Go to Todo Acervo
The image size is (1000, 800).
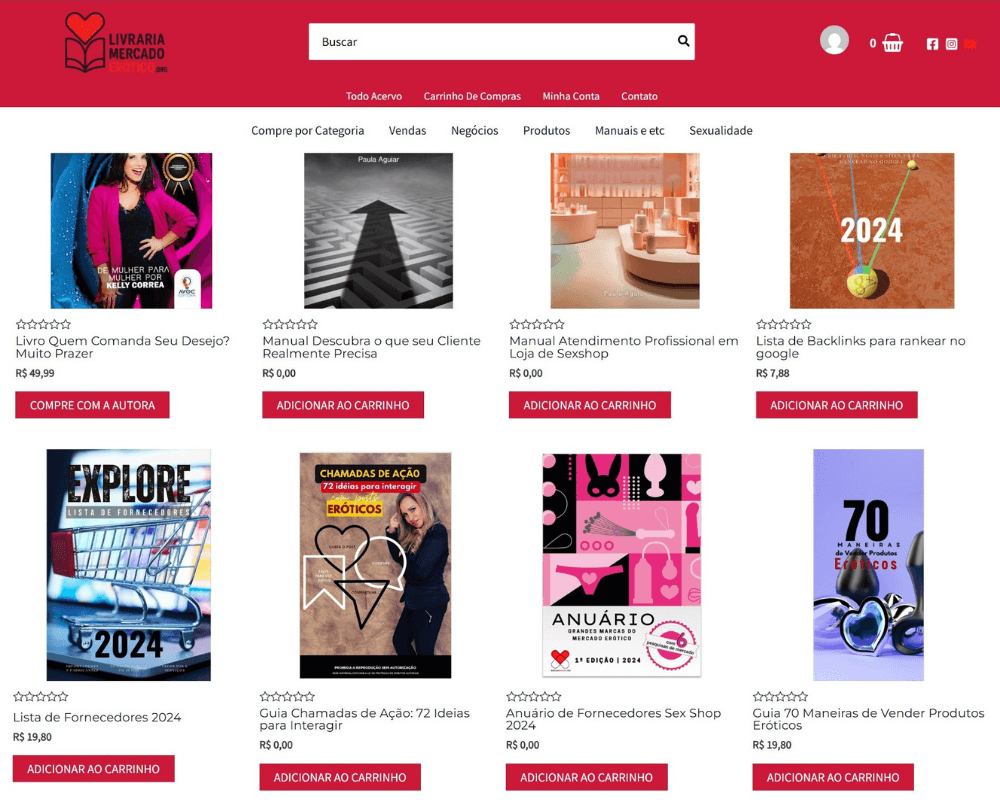click(374, 96)
